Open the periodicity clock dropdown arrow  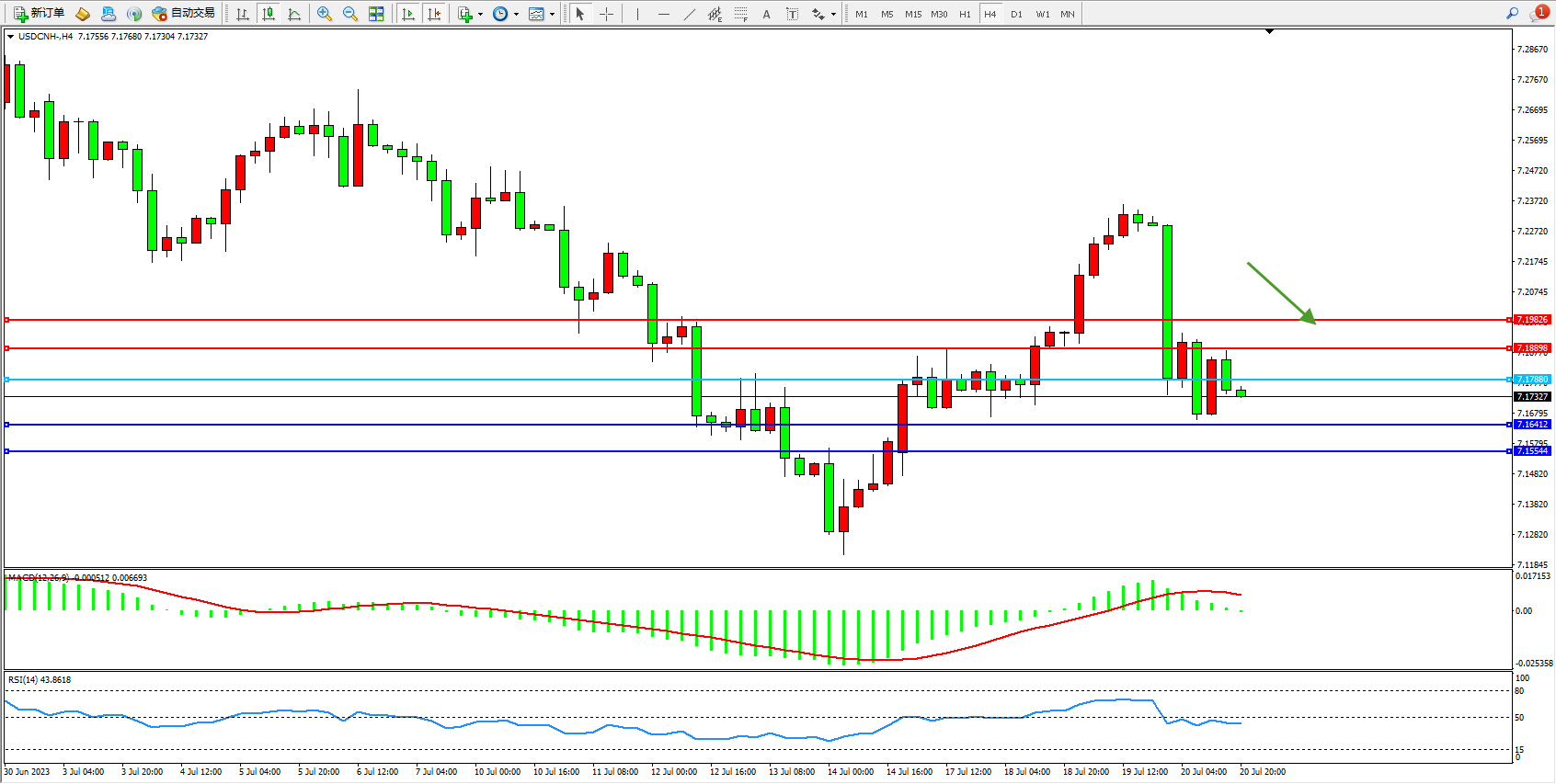pyautogui.click(x=516, y=14)
